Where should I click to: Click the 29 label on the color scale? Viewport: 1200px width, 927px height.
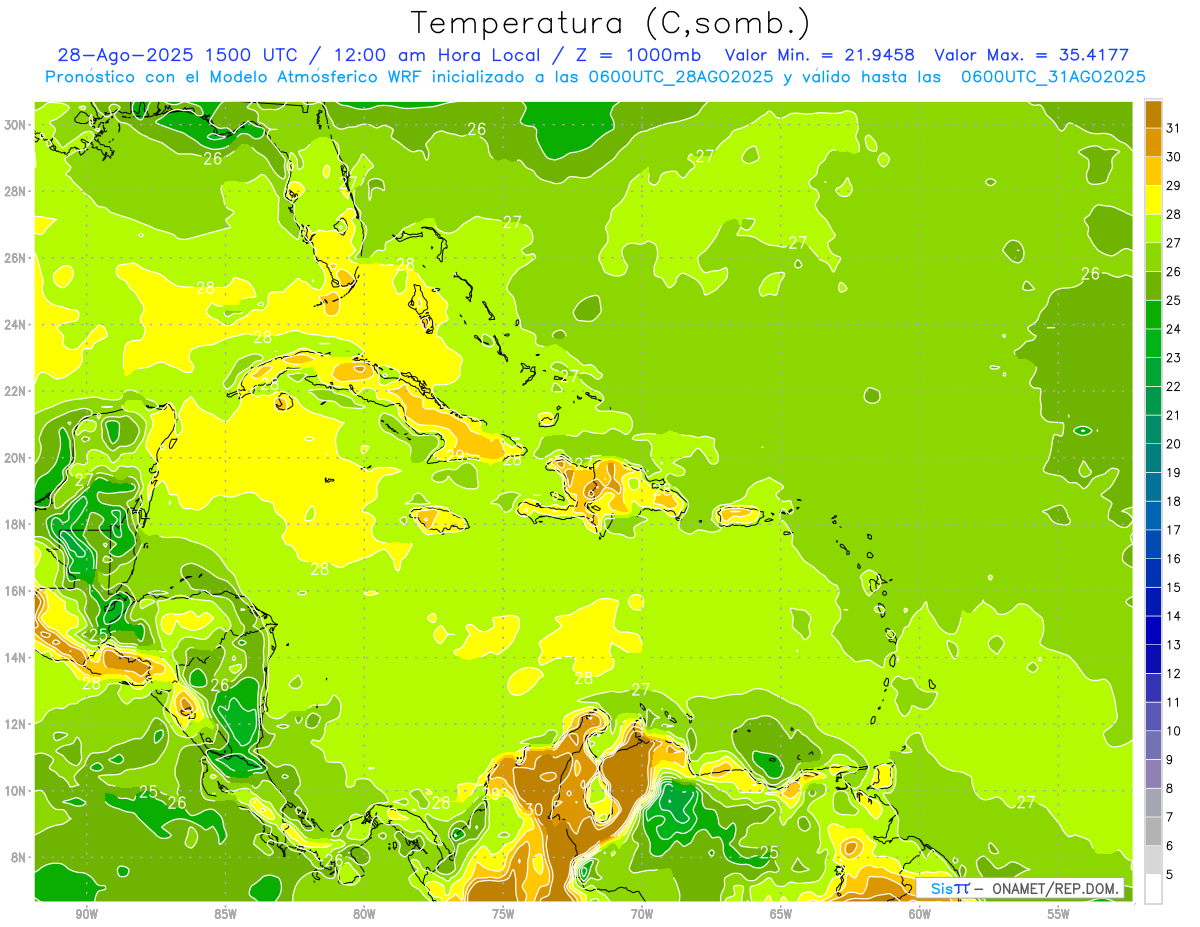[x=1173, y=185]
